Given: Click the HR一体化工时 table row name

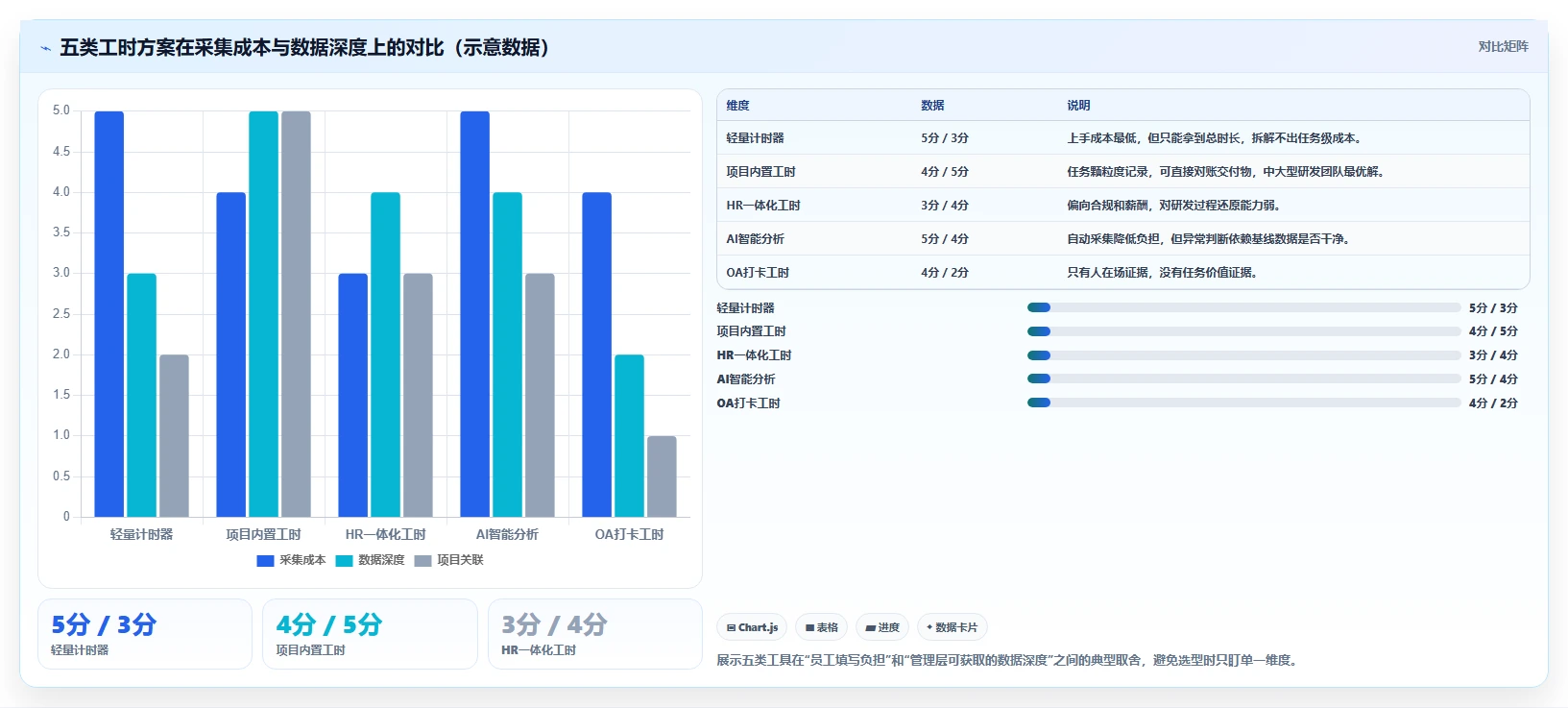Looking at the screenshot, I should click(x=763, y=206).
